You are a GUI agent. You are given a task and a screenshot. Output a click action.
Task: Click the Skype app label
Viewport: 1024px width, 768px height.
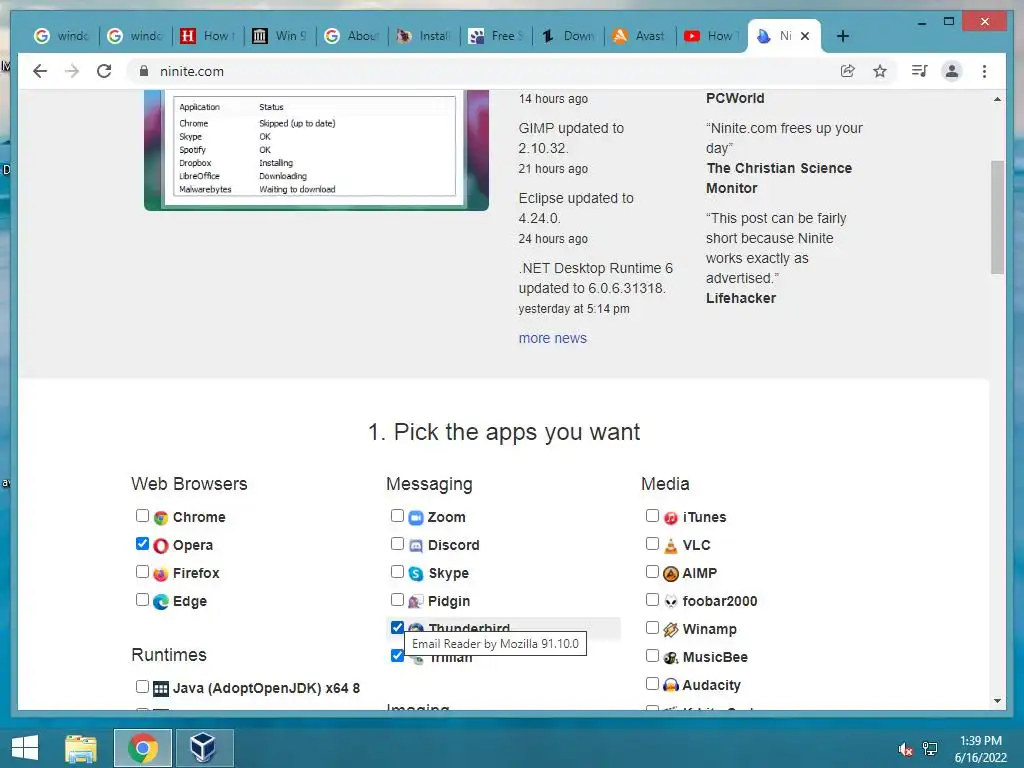pos(448,573)
